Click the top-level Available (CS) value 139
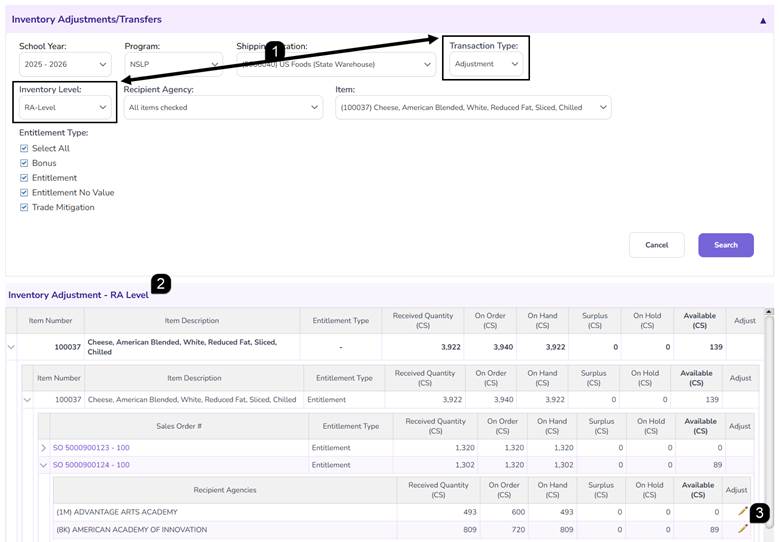 point(715,347)
